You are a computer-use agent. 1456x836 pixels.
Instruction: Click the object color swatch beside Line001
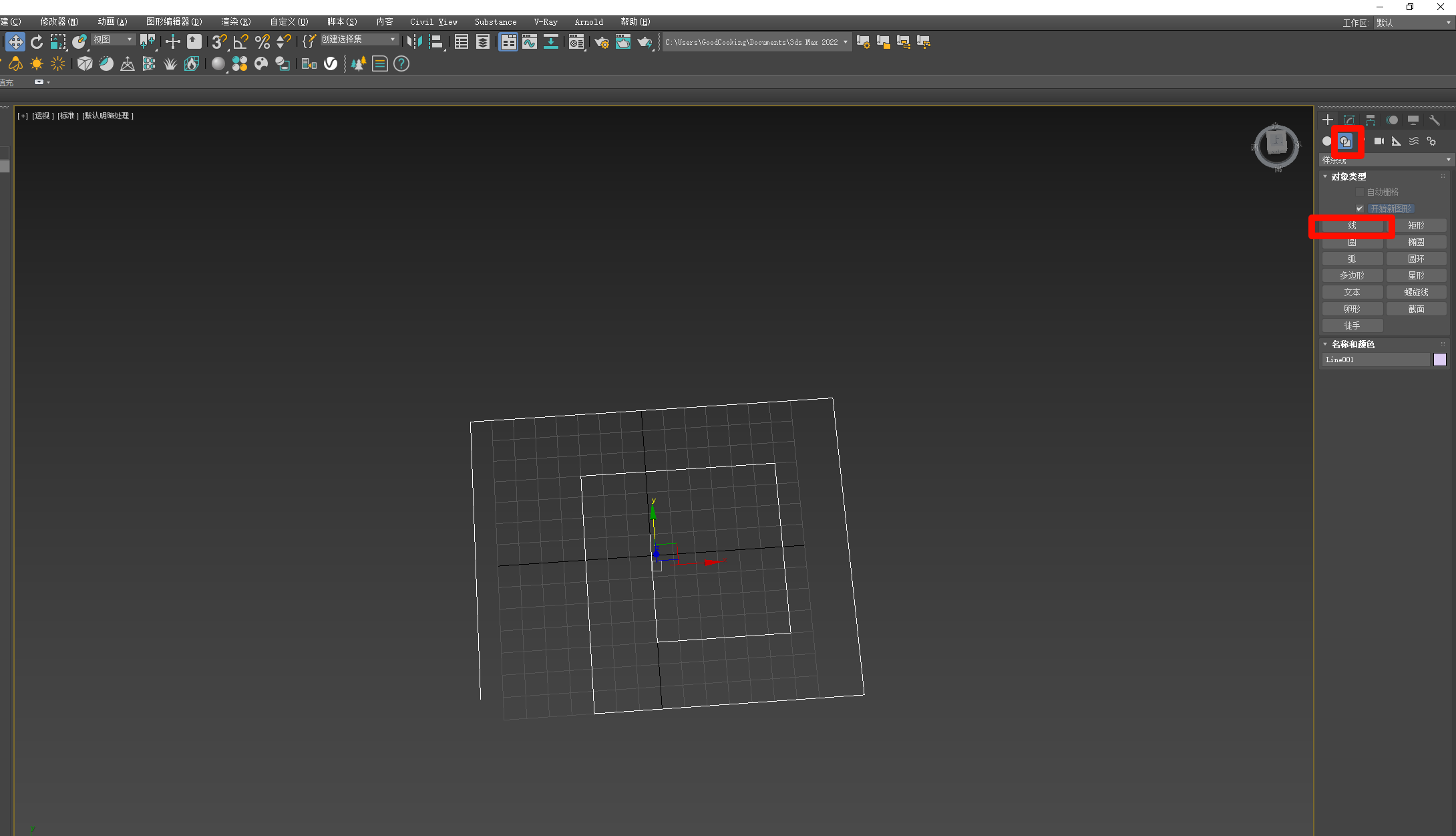[x=1440, y=360]
